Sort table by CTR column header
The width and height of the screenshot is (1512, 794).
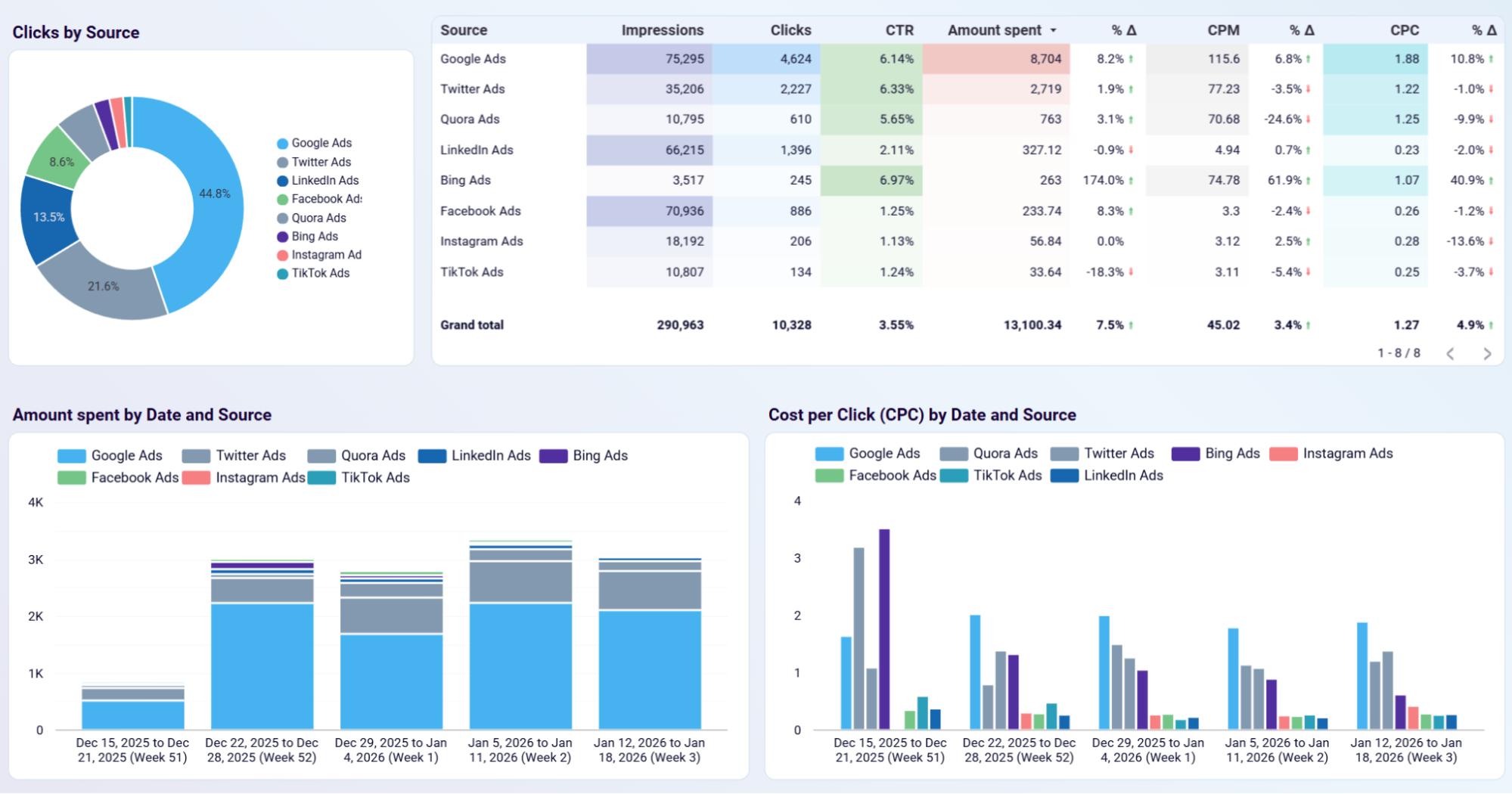tap(899, 30)
